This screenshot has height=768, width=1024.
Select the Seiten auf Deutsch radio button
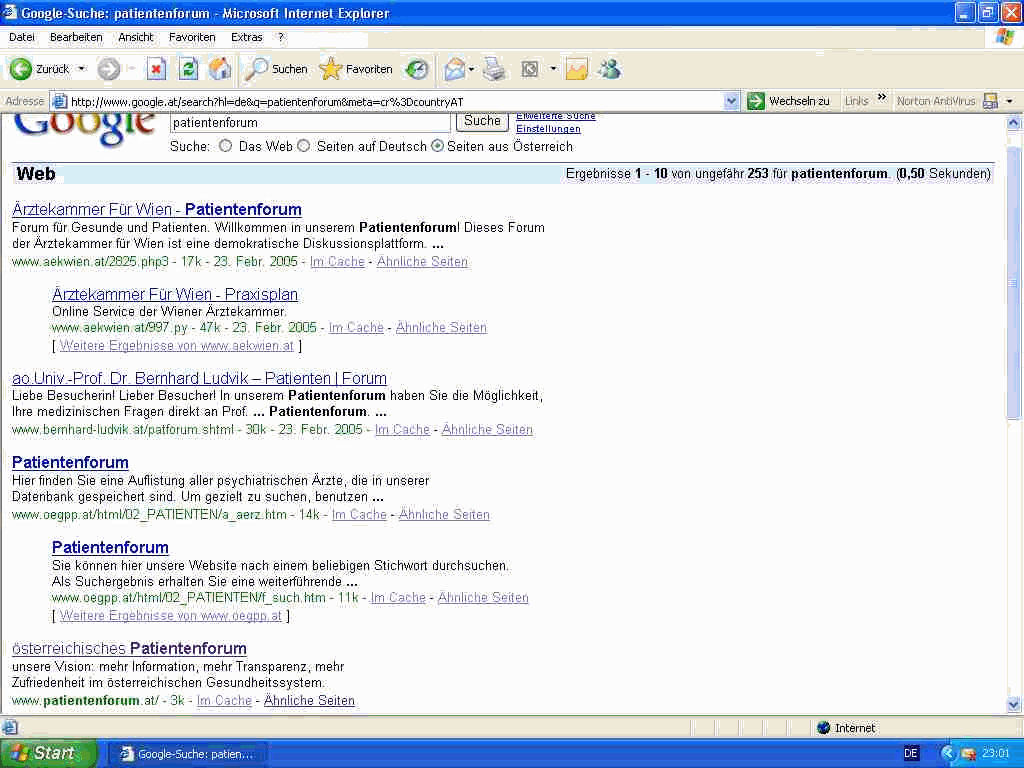(x=304, y=146)
